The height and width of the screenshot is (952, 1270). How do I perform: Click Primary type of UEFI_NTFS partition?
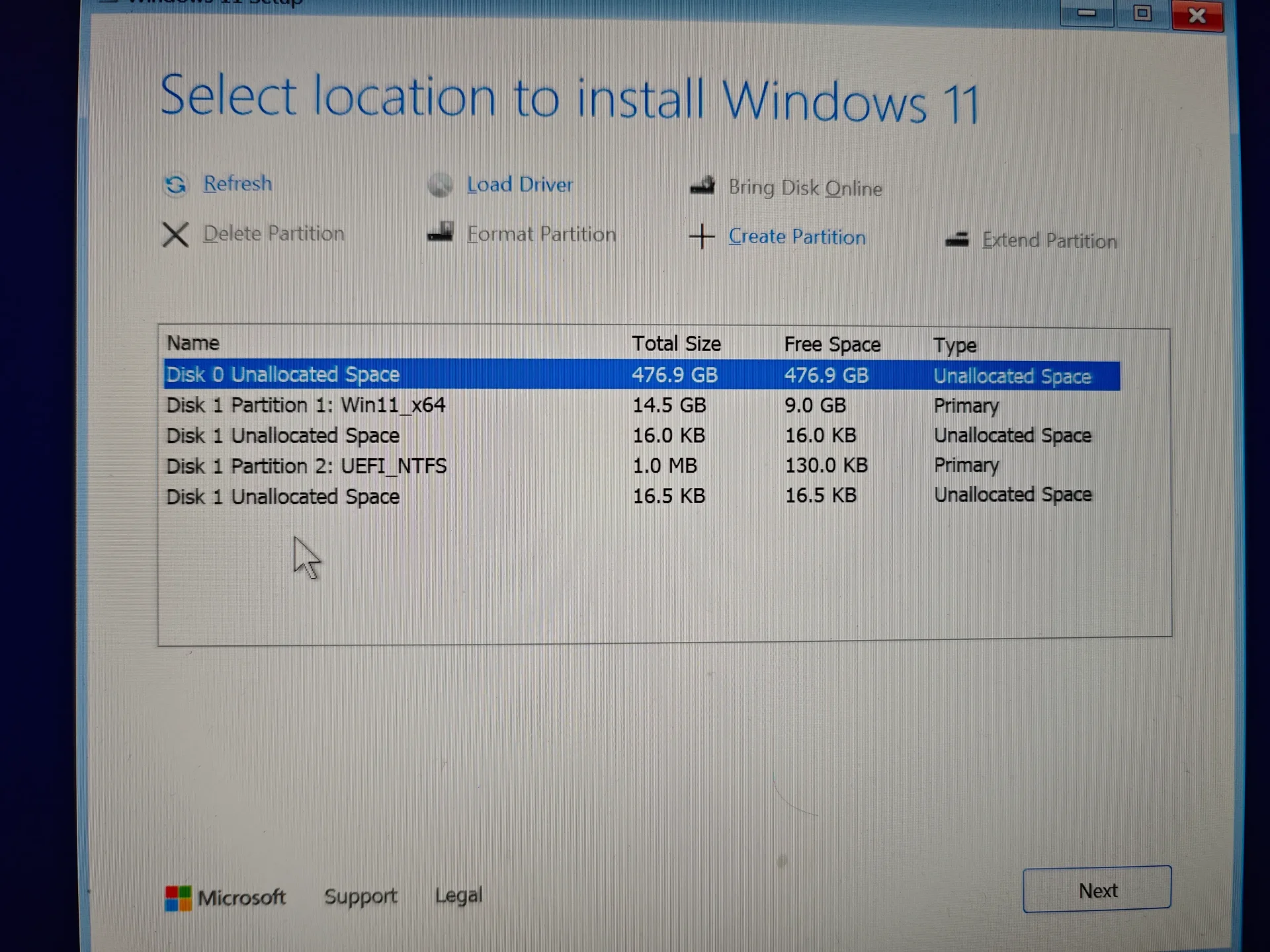pos(966,465)
